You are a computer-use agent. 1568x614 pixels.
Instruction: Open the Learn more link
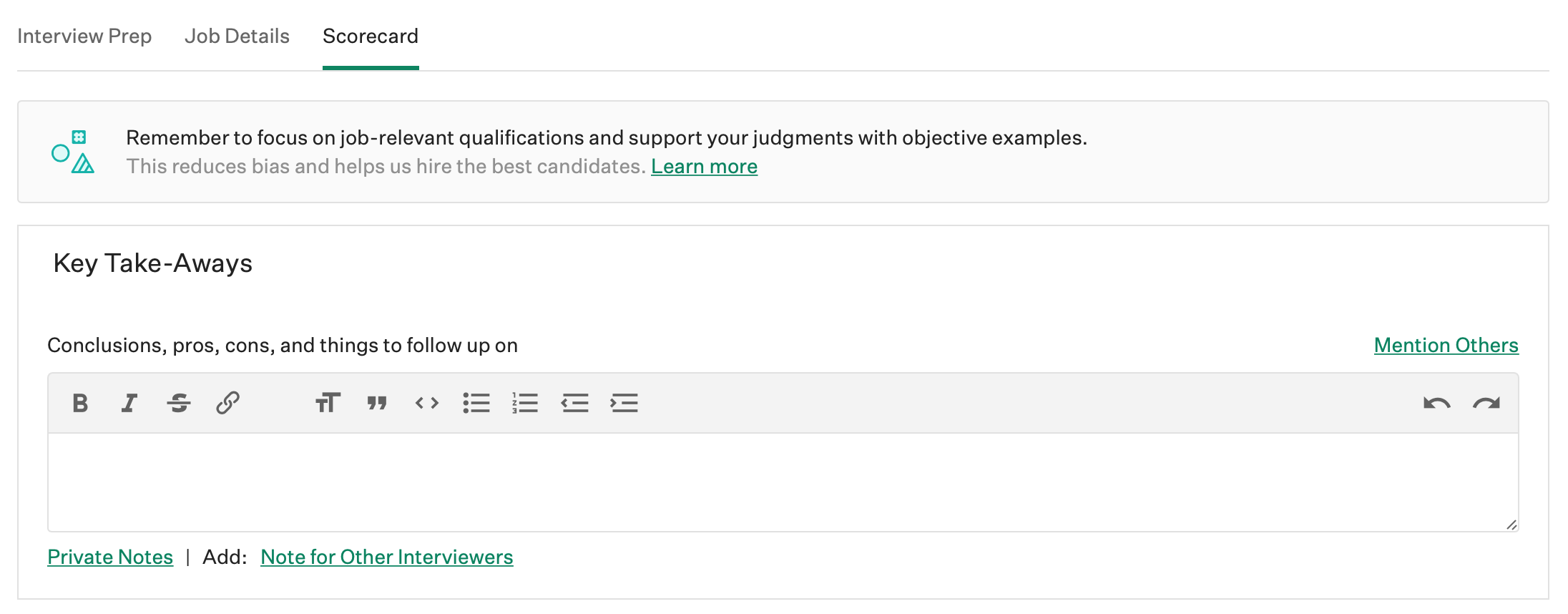click(x=704, y=167)
